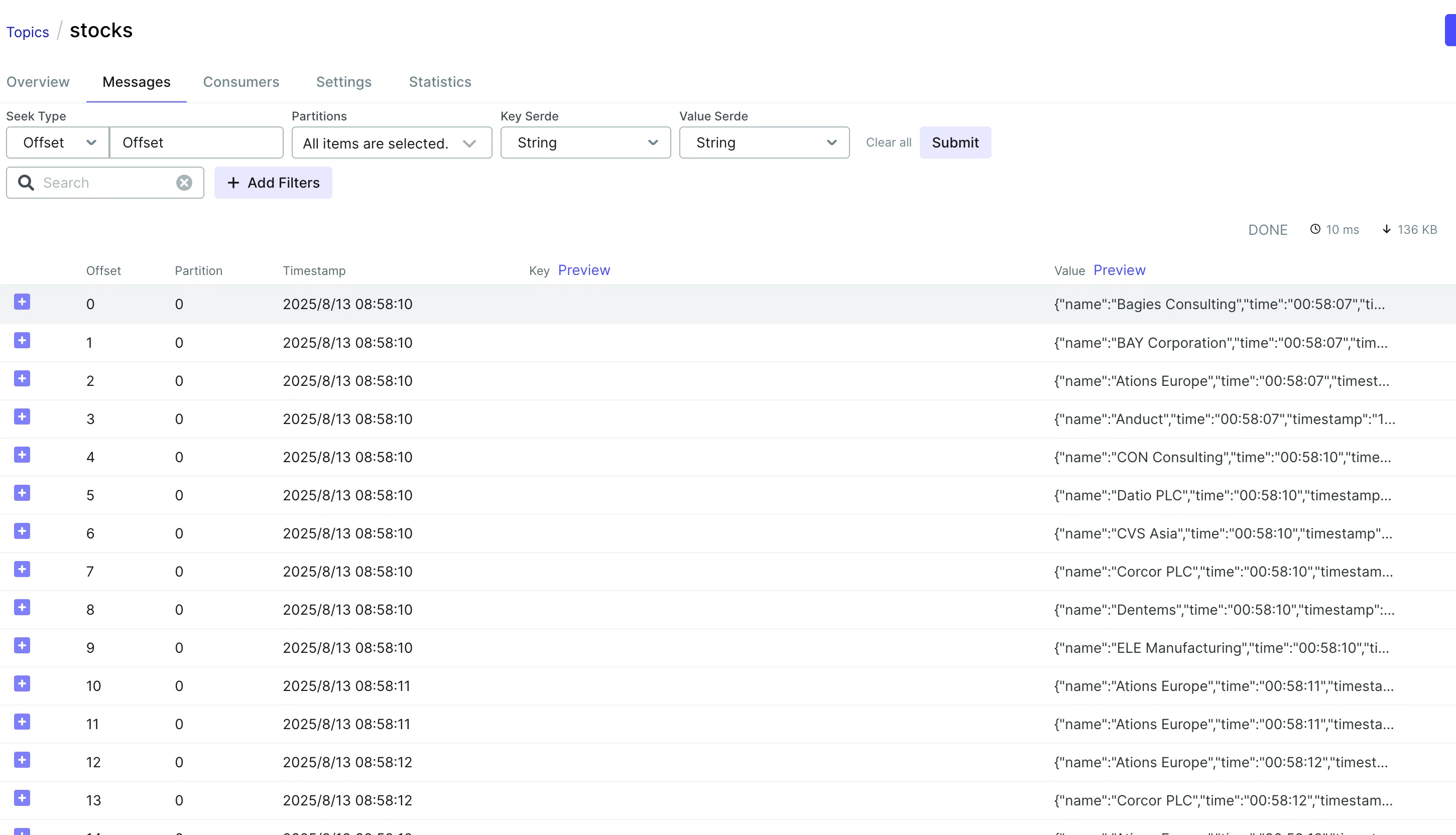Open the Overview tab
This screenshot has width=1456, height=835.
tap(38, 82)
